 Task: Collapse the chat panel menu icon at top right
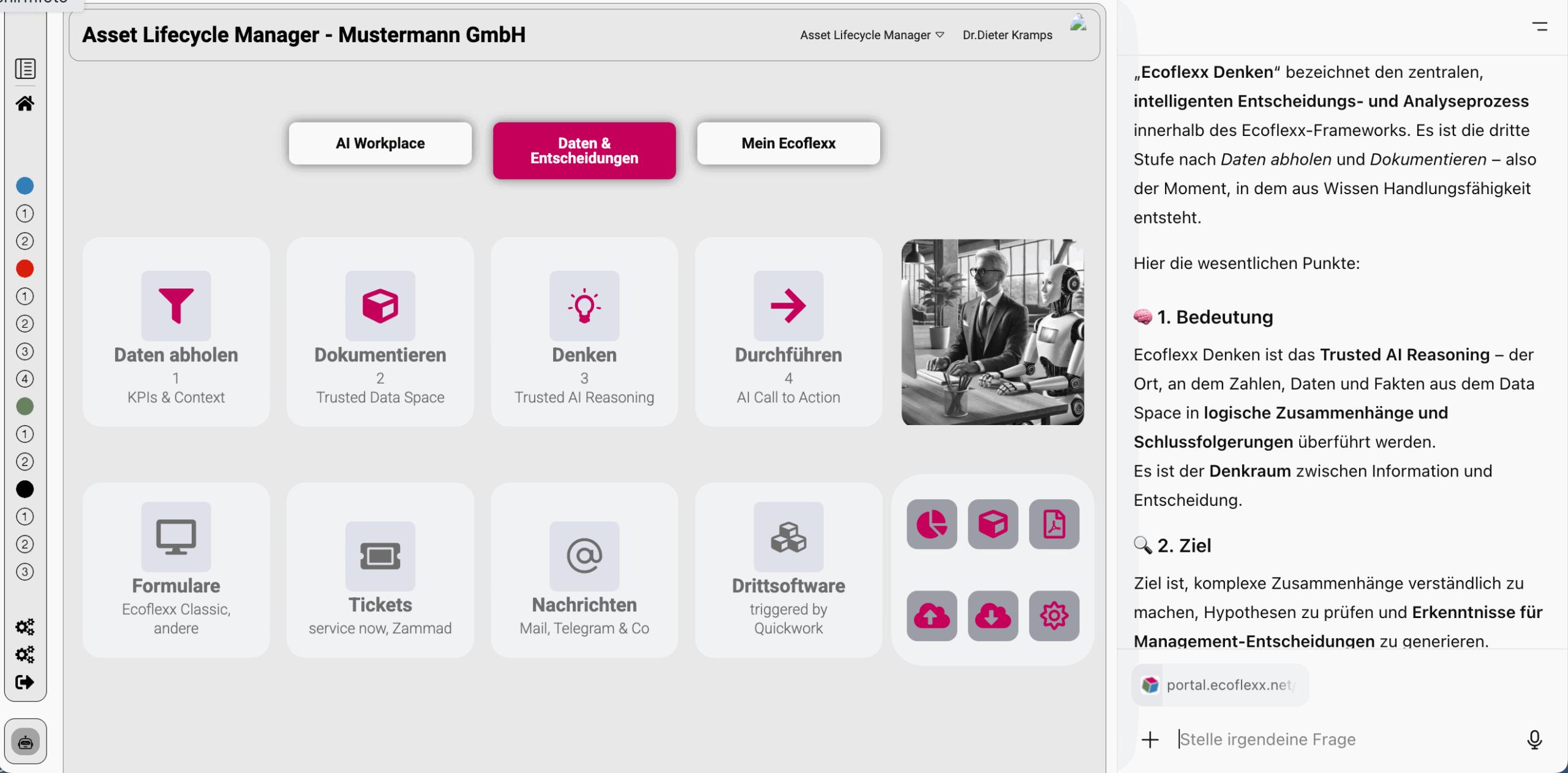click(1540, 27)
